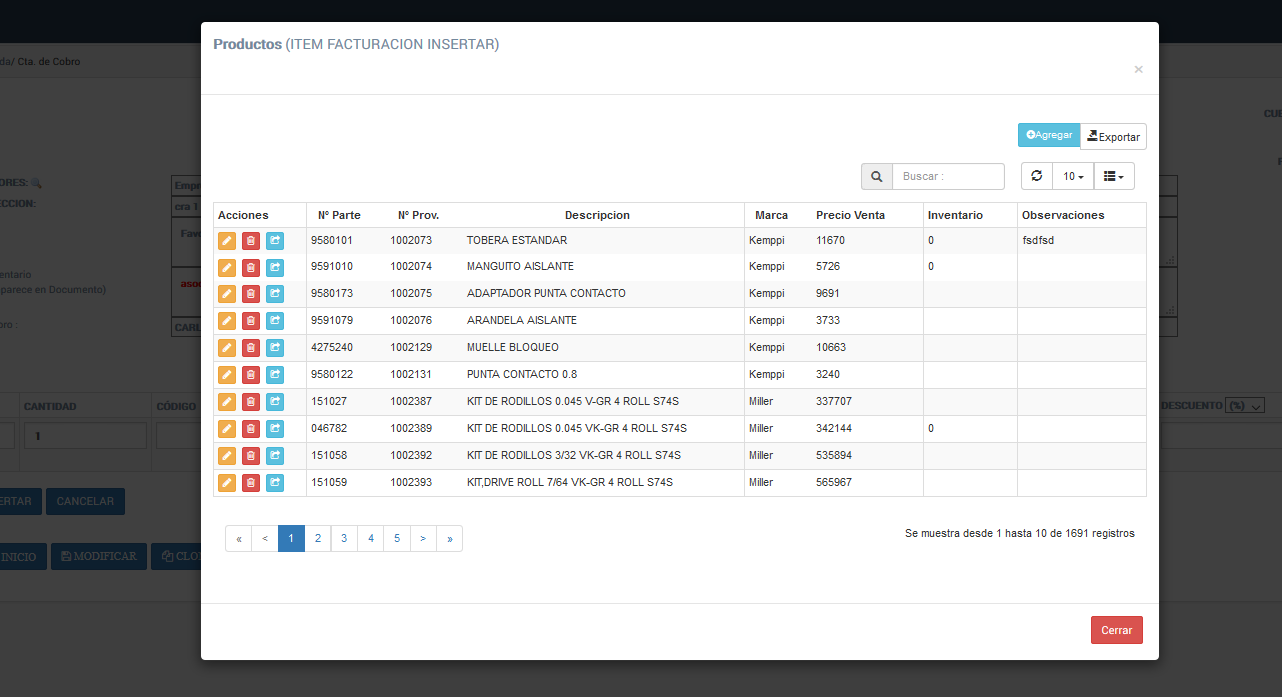The image size is (1282, 697).
Task: Click the Buscar search input field
Action: click(x=947, y=177)
